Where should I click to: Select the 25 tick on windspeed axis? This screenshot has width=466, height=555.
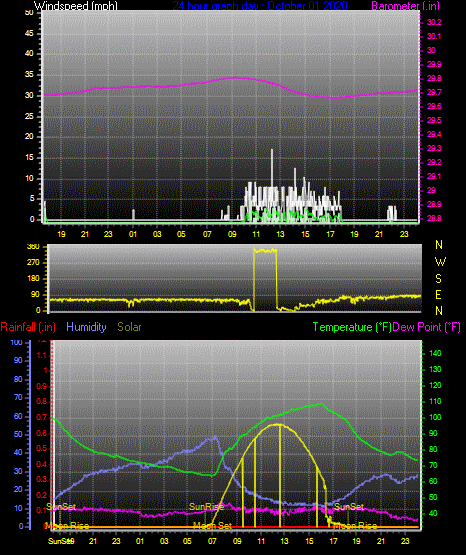coord(29,116)
